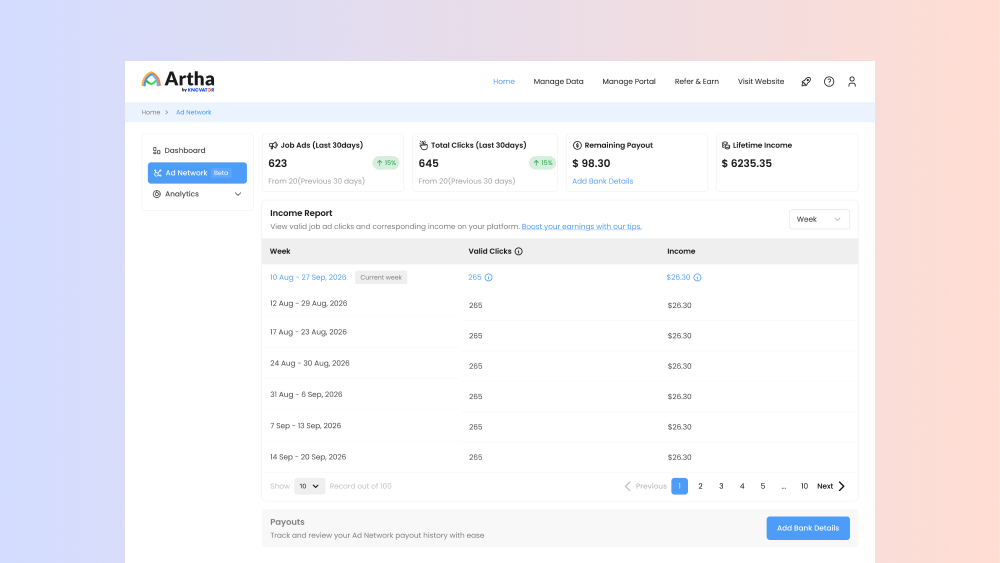1000x563 pixels.
Task: Click the Analytics sidebar icon
Action: [x=156, y=194]
